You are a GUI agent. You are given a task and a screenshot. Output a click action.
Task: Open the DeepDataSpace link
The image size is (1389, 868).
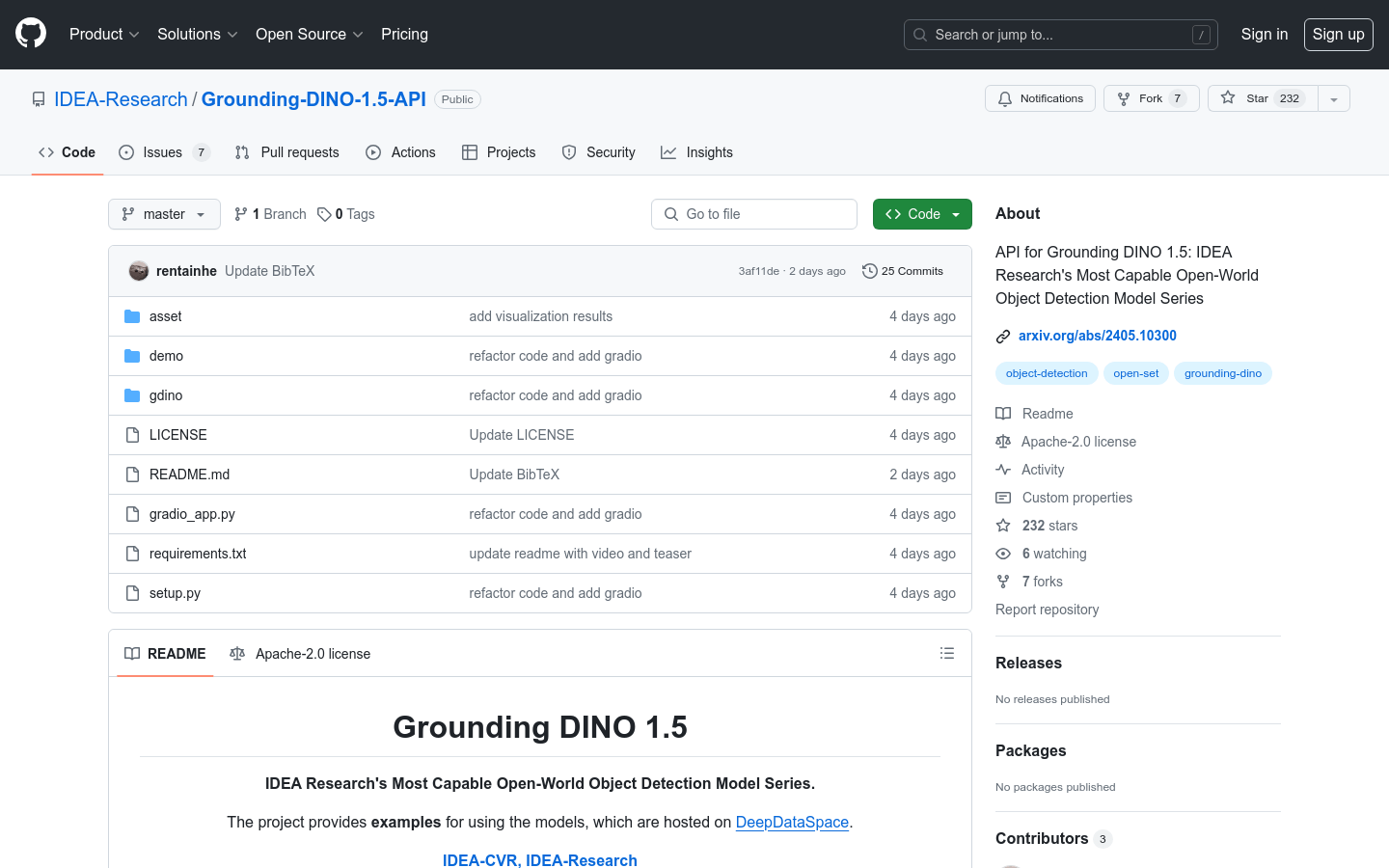(x=792, y=822)
